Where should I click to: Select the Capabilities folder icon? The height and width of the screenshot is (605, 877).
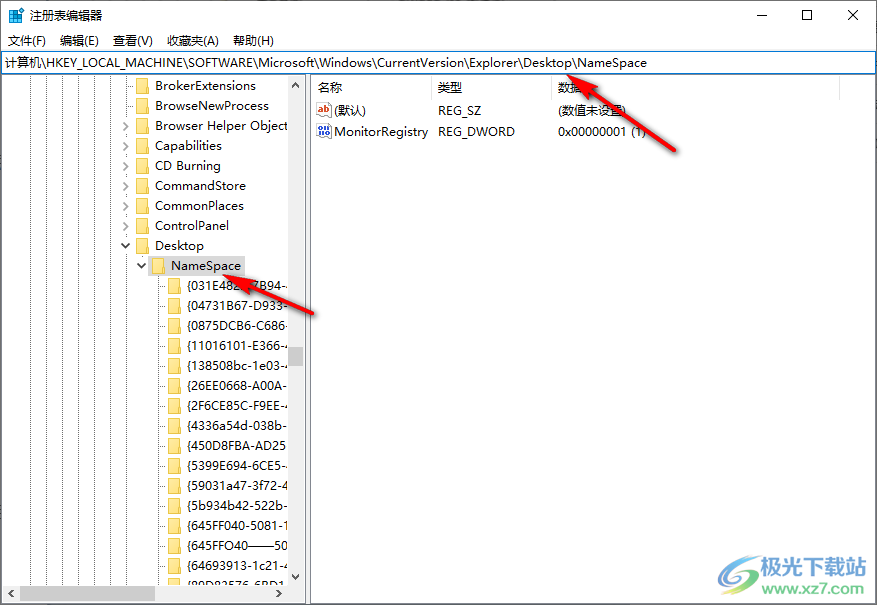143,146
